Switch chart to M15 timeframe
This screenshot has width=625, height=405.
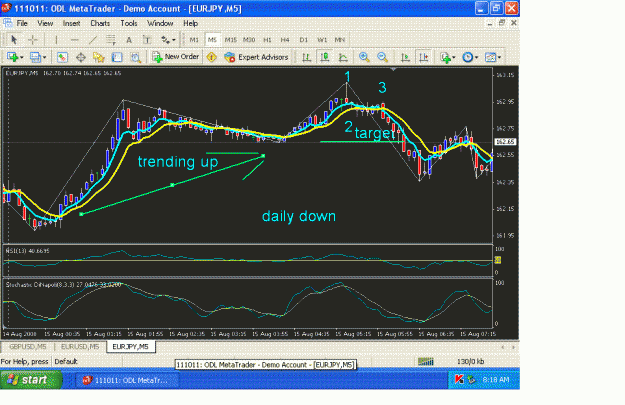tap(230, 39)
